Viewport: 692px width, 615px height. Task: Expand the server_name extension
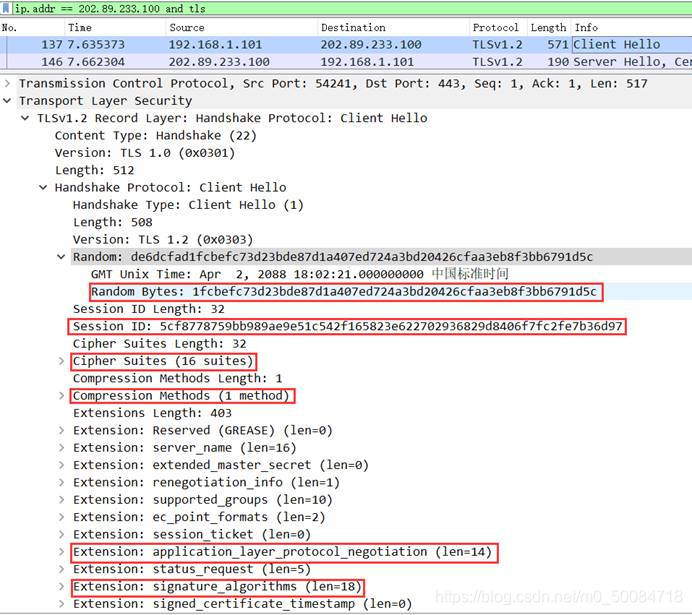click(61, 448)
